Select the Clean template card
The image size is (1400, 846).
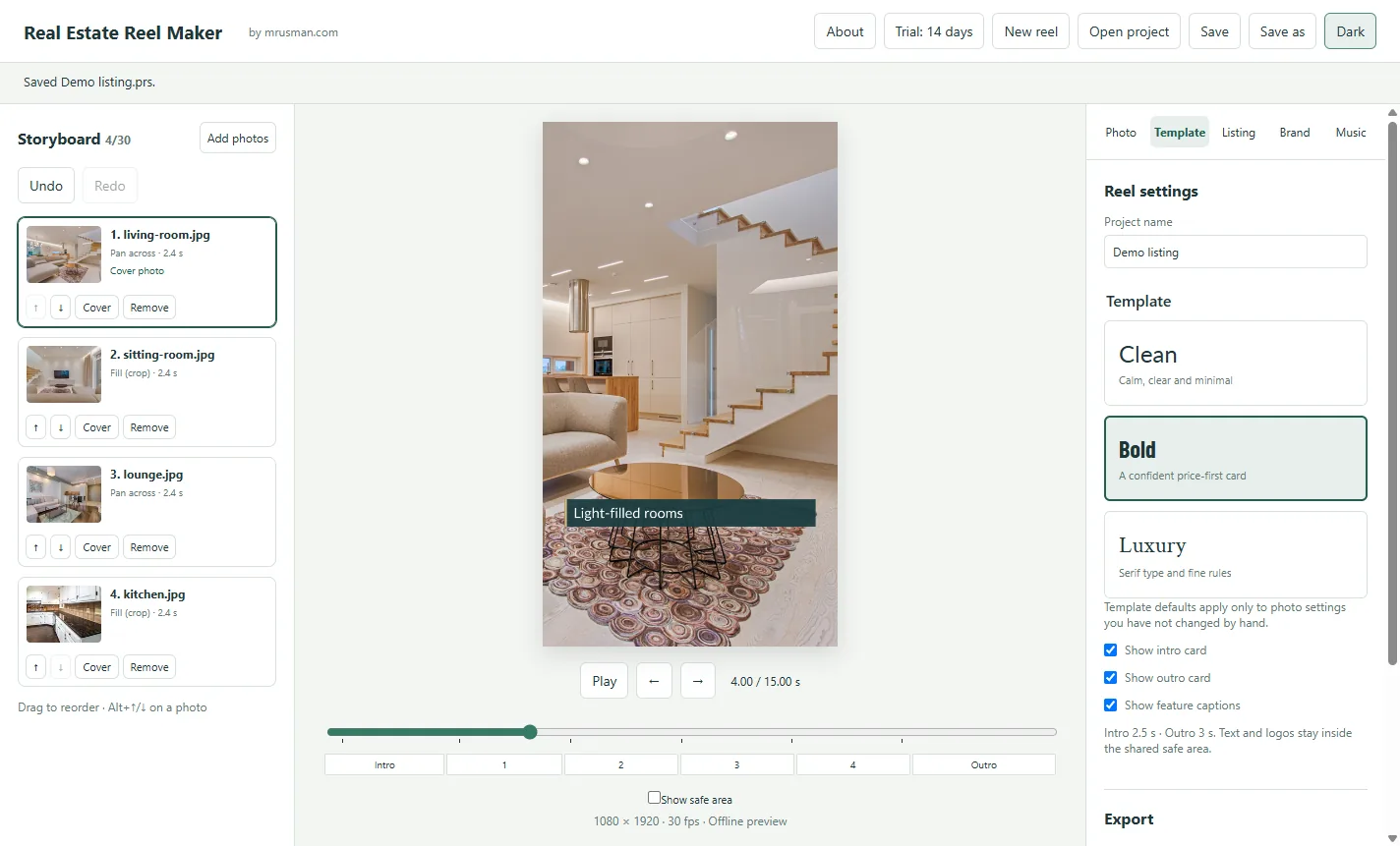(1236, 364)
